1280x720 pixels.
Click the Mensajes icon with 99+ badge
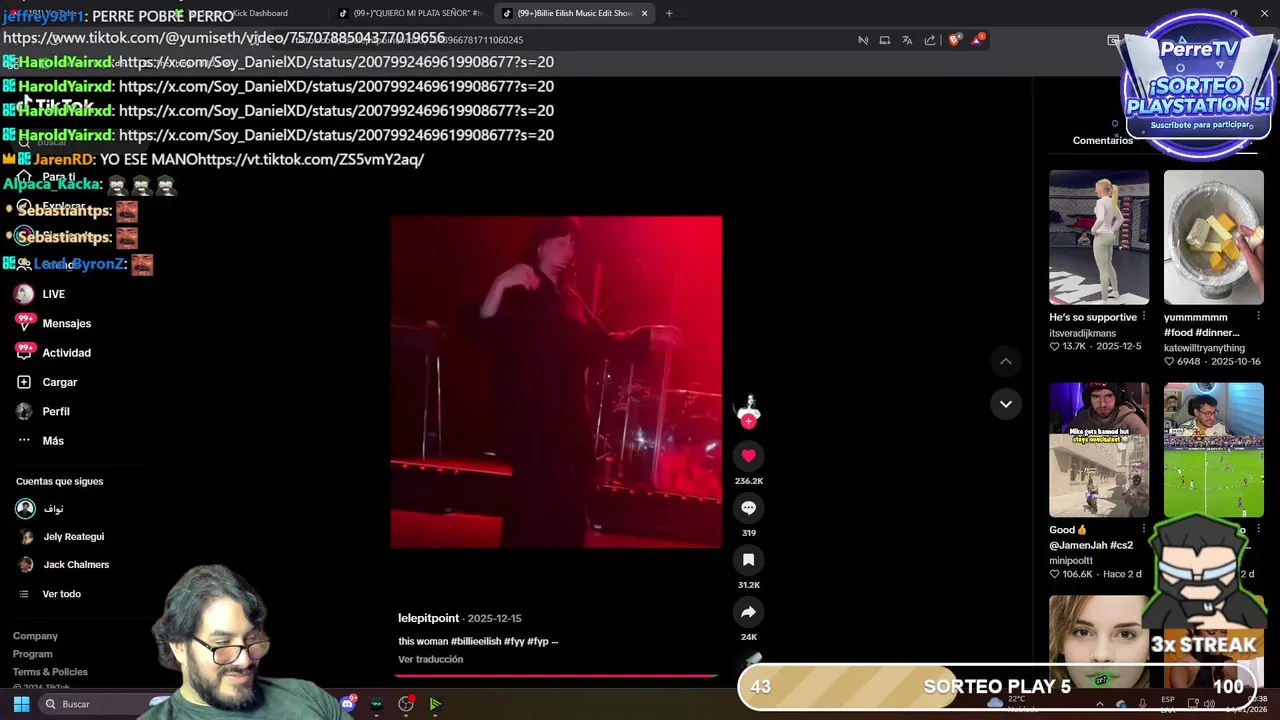coord(24,322)
